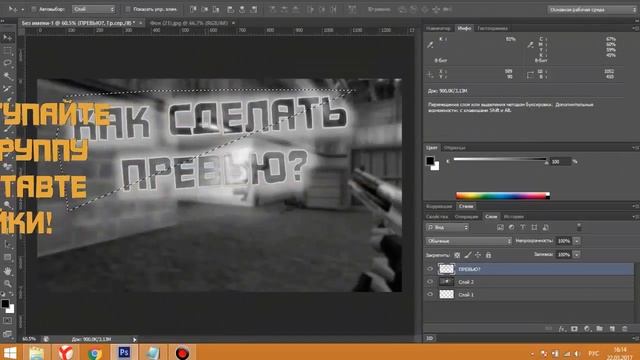Open the blend mode Обычные dropdown
This screenshot has height=360, width=640.
[x=469, y=241]
